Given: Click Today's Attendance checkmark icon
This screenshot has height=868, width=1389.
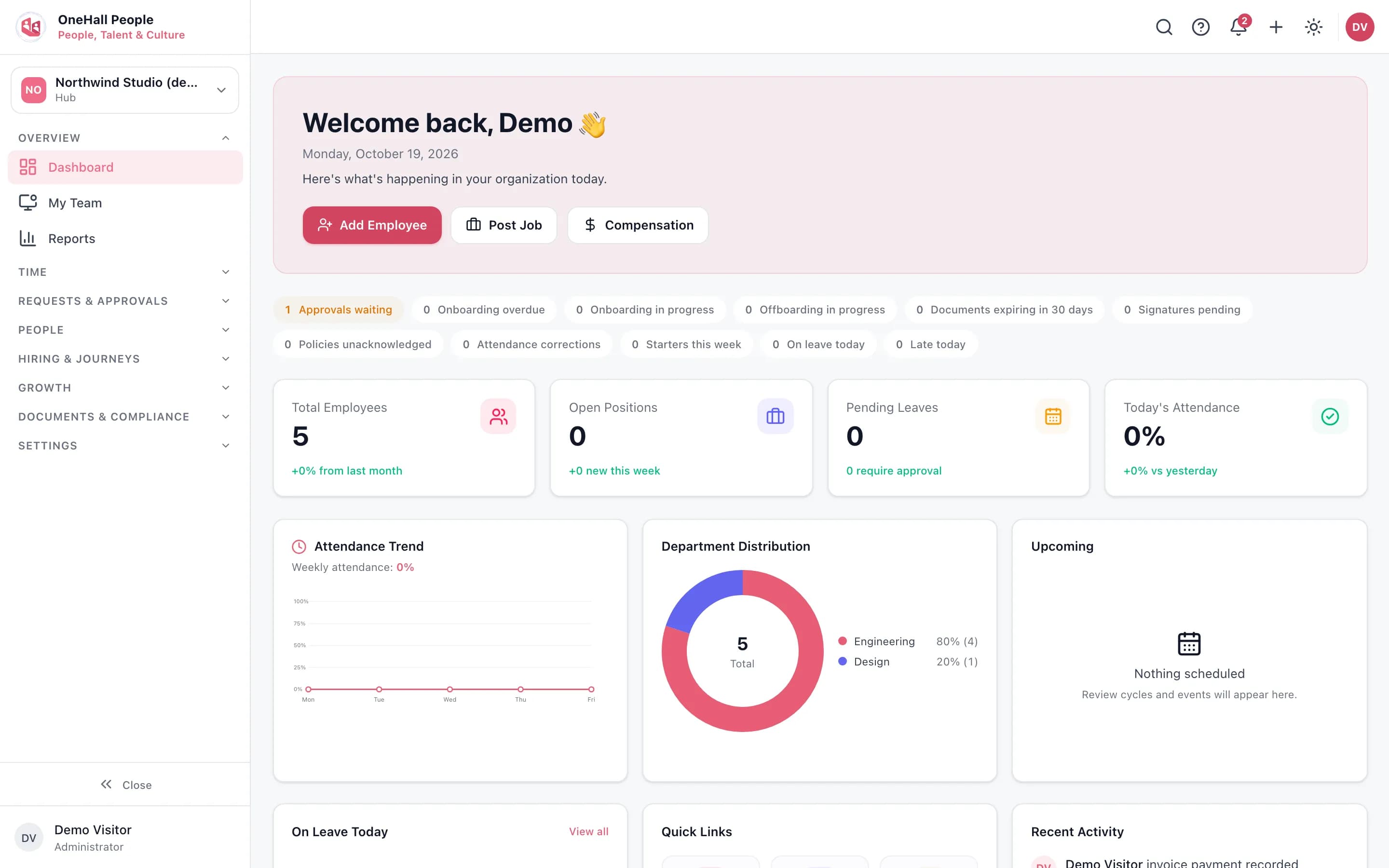Looking at the screenshot, I should click(x=1330, y=416).
